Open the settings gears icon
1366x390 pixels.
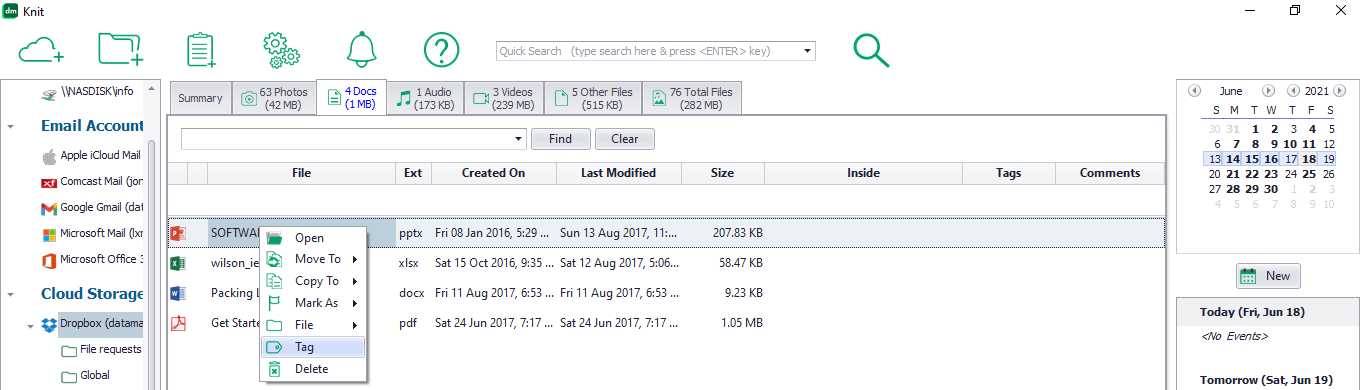point(281,49)
